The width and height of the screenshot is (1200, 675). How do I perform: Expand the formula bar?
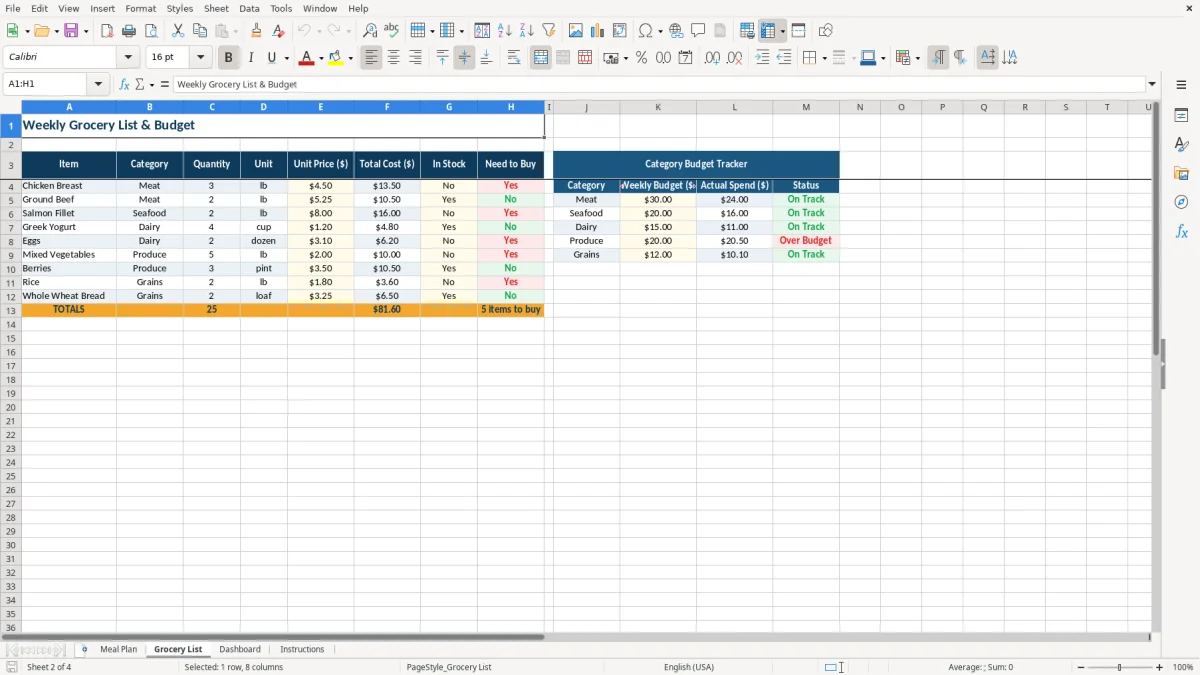pos(1152,84)
